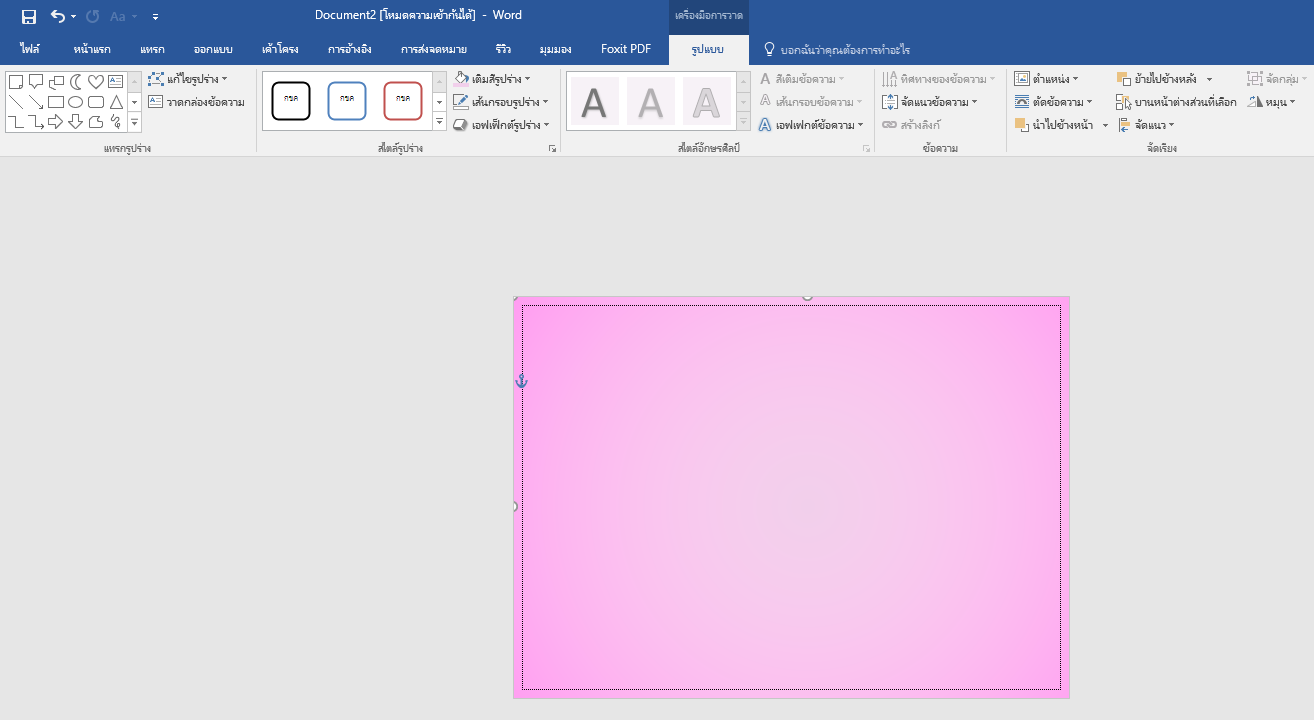
Task: Open bring forward options arrow
Action: point(1105,125)
